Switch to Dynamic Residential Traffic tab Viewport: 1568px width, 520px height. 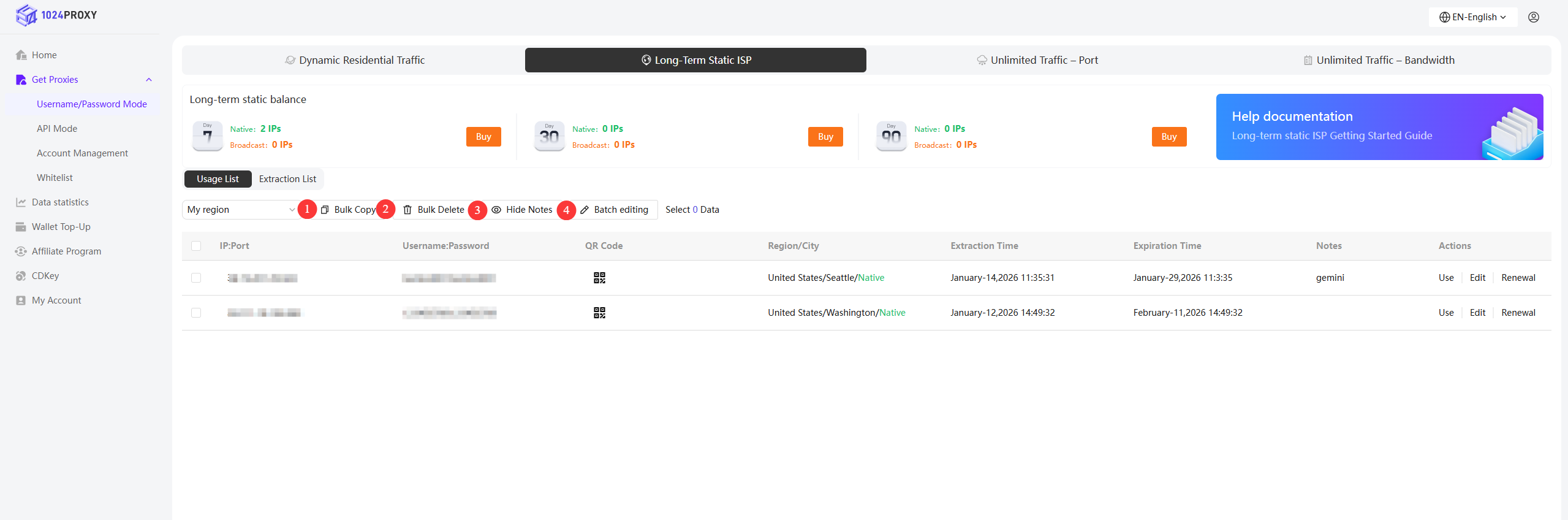[354, 60]
